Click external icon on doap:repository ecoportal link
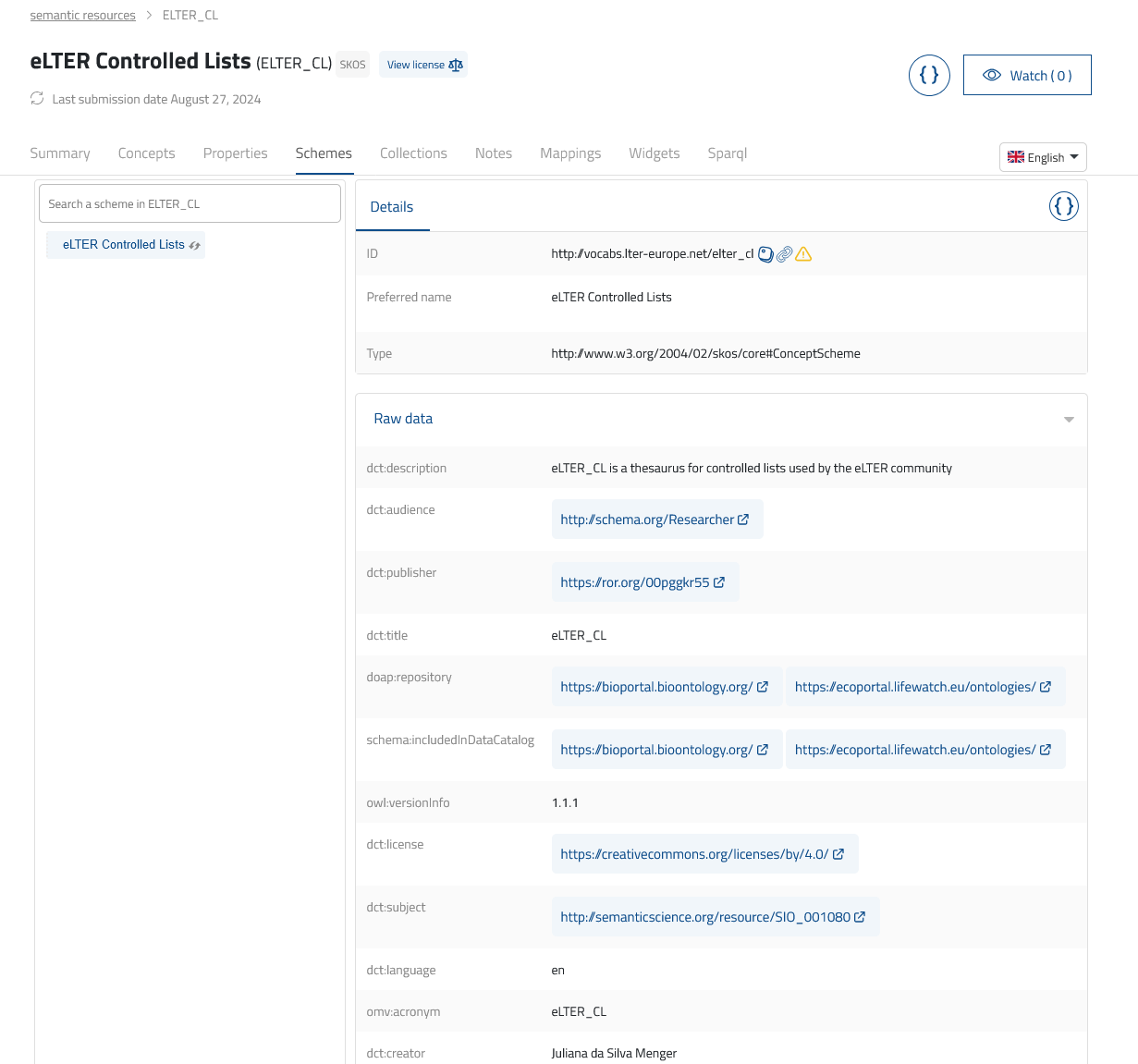1138x1064 pixels. pyautogui.click(x=1046, y=687)
